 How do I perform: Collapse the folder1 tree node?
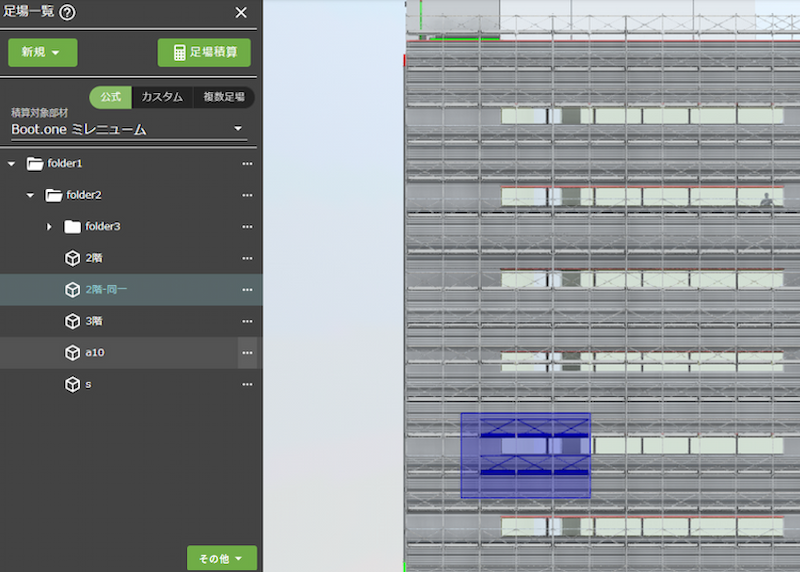click(x=12, y=163)
